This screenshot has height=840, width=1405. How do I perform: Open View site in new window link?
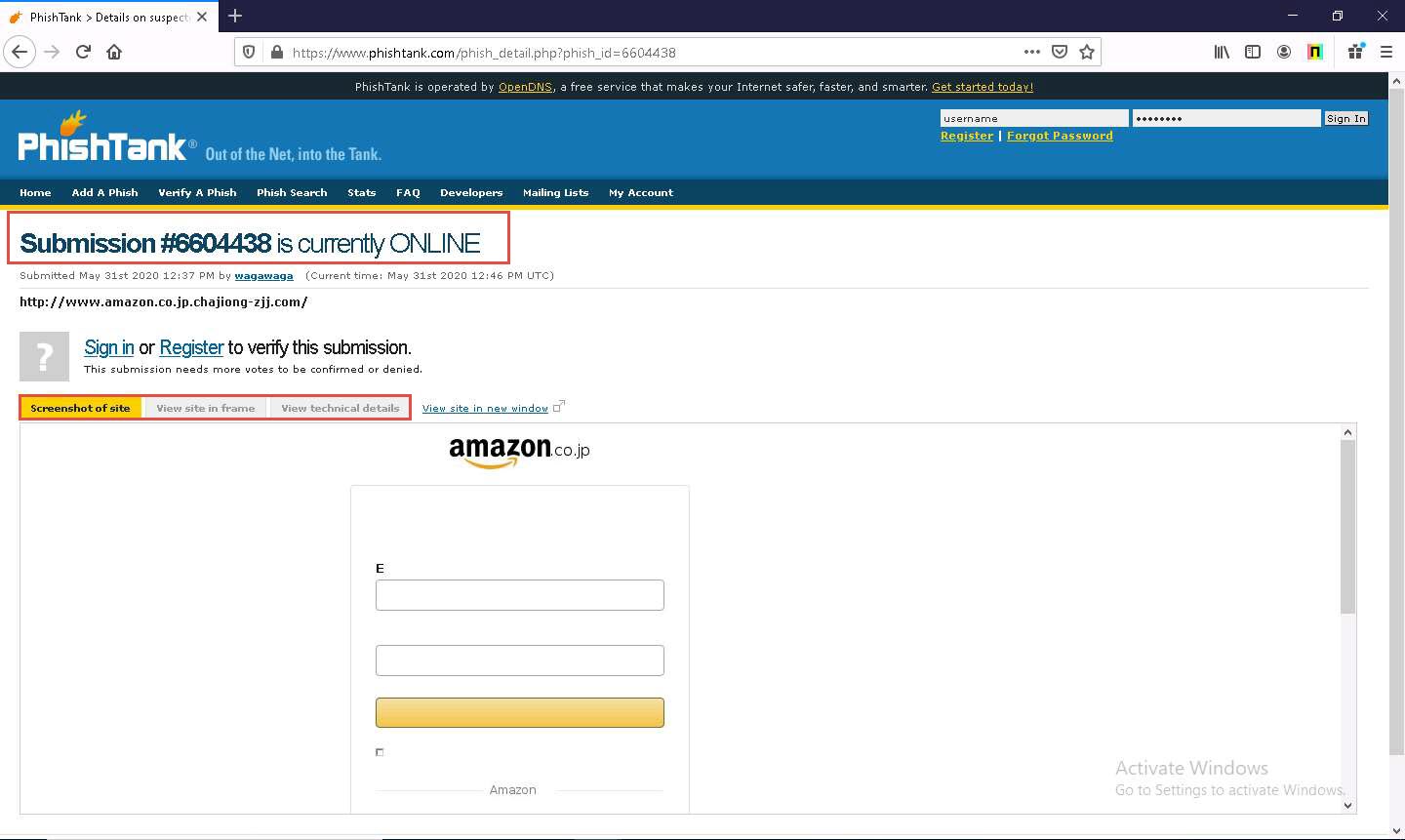pos(485,408)
